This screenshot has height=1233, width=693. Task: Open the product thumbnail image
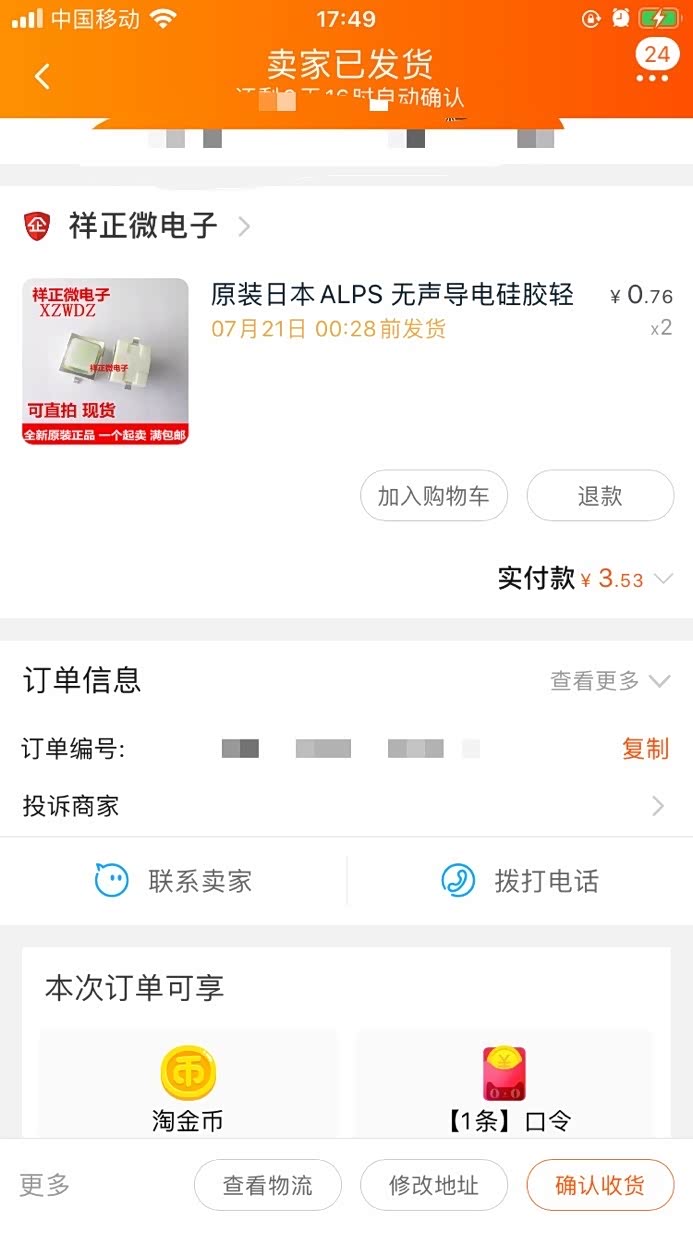tap(105, 362)
